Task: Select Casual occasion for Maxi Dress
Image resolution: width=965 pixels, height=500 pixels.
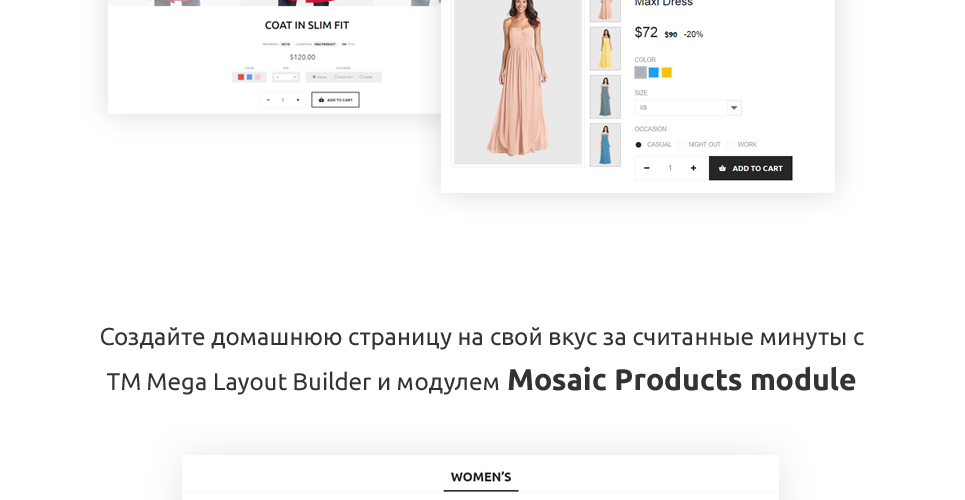Action: pyautogui.click(x=638, y=145)
